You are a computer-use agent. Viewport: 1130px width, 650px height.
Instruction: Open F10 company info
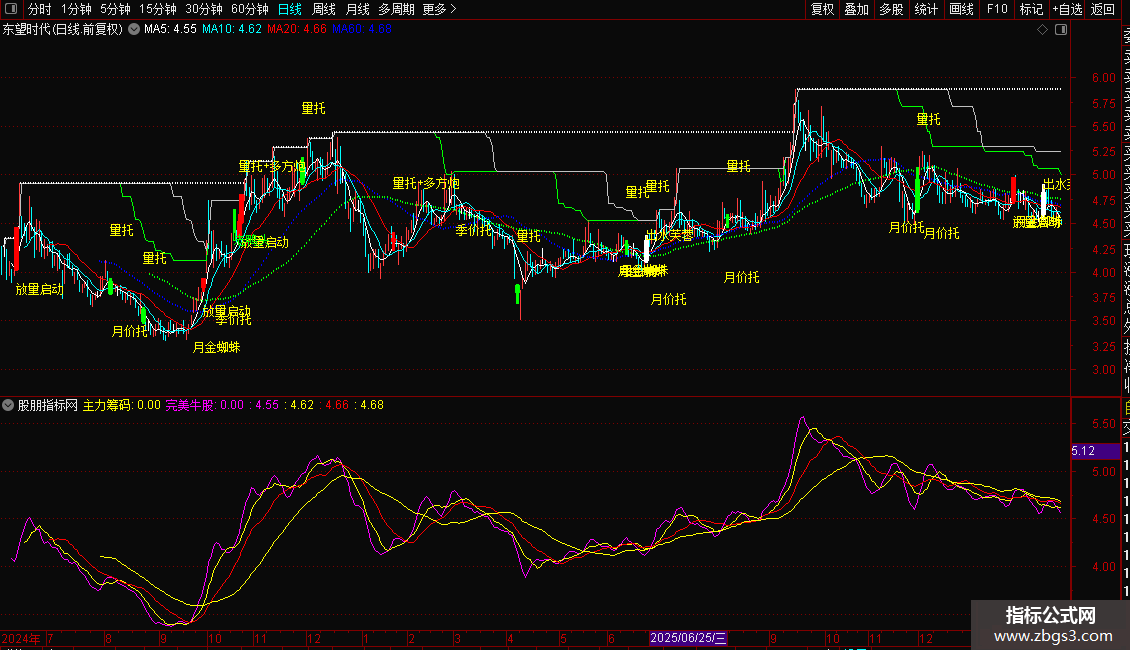coord(997,9)
